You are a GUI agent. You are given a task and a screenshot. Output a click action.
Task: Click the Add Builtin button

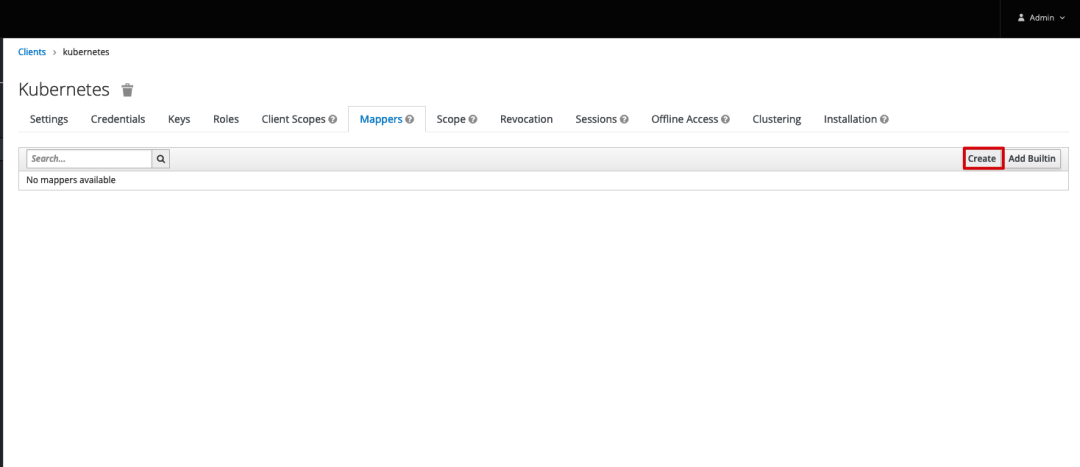(1032, 158)
